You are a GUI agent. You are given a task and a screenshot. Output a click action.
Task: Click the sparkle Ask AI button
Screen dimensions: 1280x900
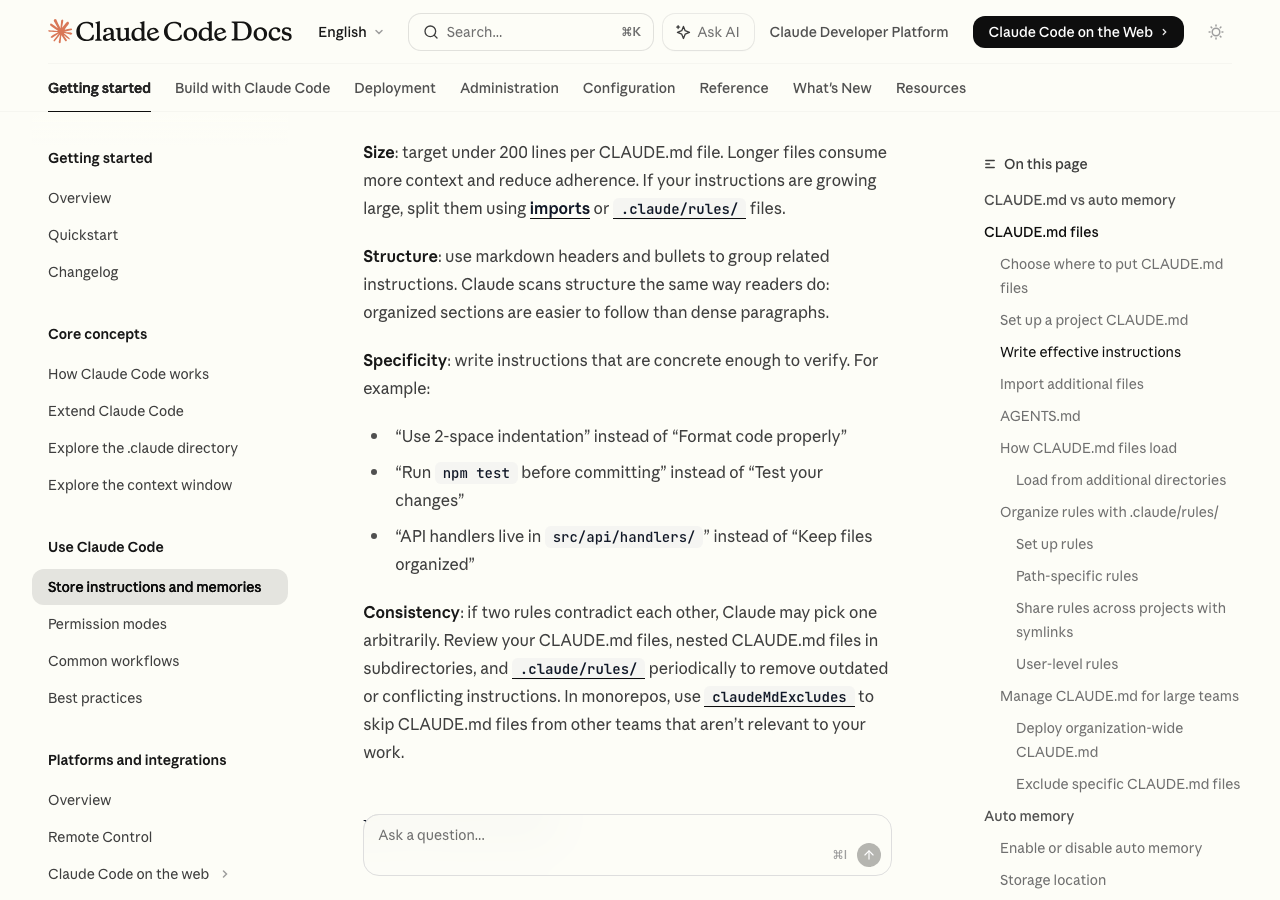tap(708, 32)
